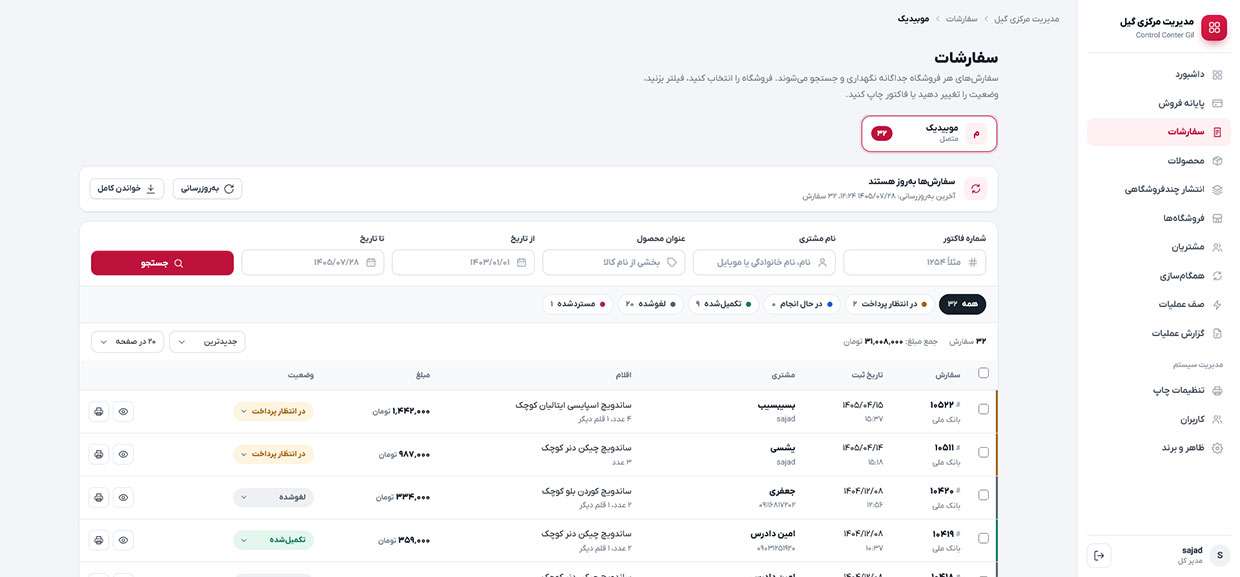Print invoice for order ۱۰۵۲۲
This screenshot has height=577, width=1240.
point(99,411)
